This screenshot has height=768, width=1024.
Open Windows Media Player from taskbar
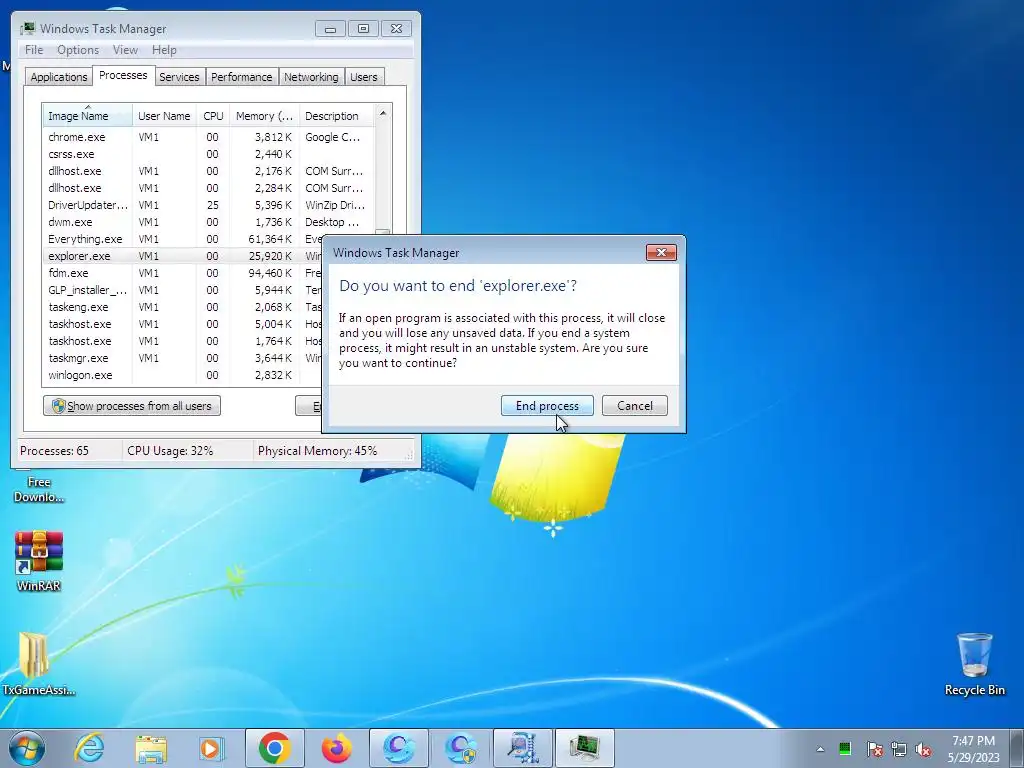[x=212, y=748]
